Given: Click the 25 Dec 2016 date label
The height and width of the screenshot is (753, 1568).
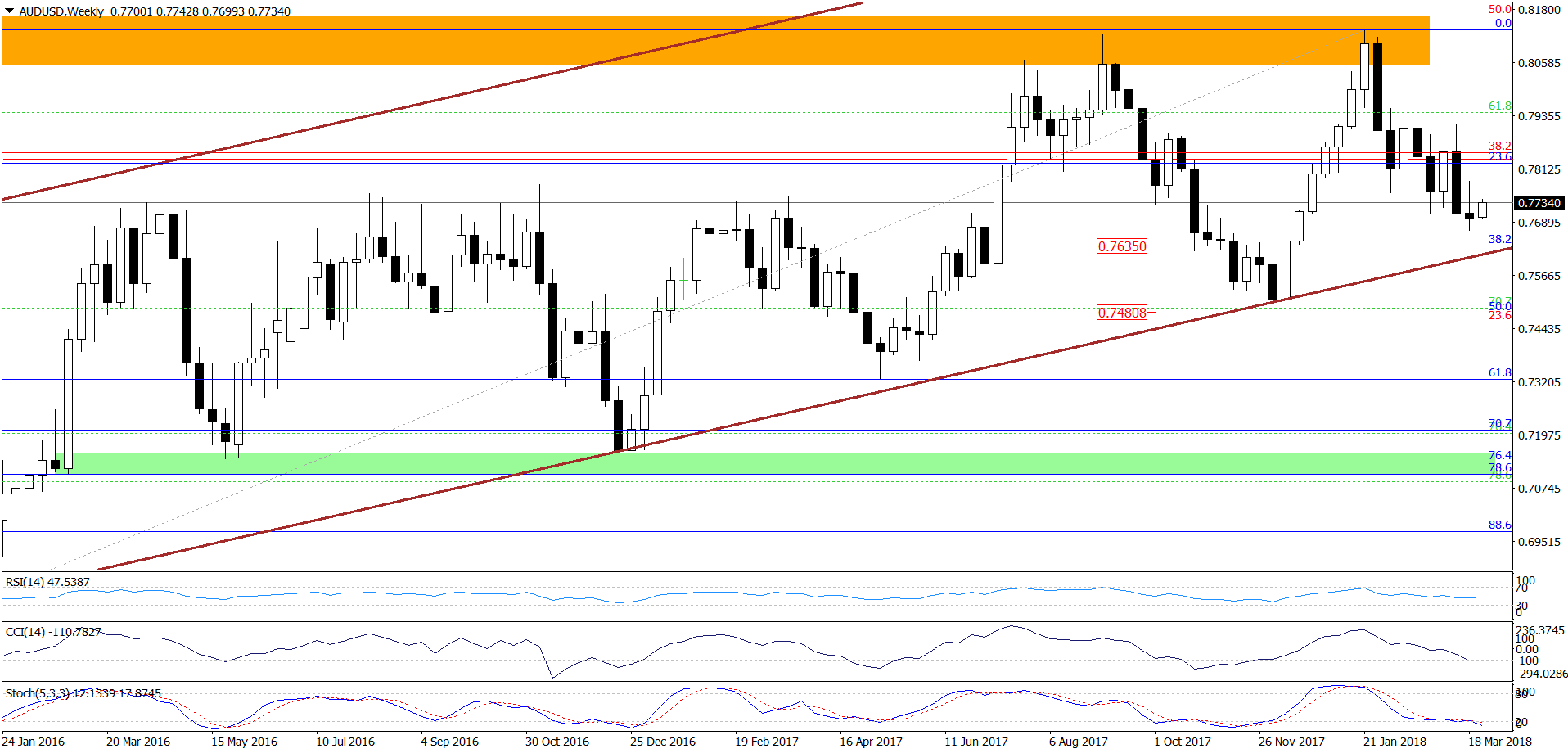Looking at the screenshot, I should pyautogui.click(x=663, y=742).
